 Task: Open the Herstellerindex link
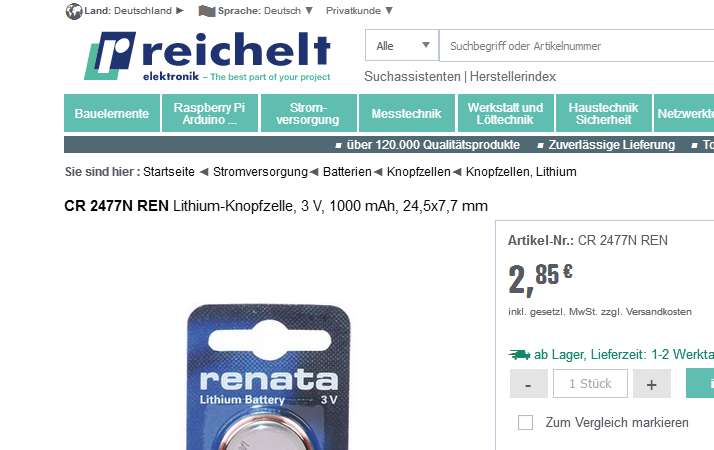point(513,77)
